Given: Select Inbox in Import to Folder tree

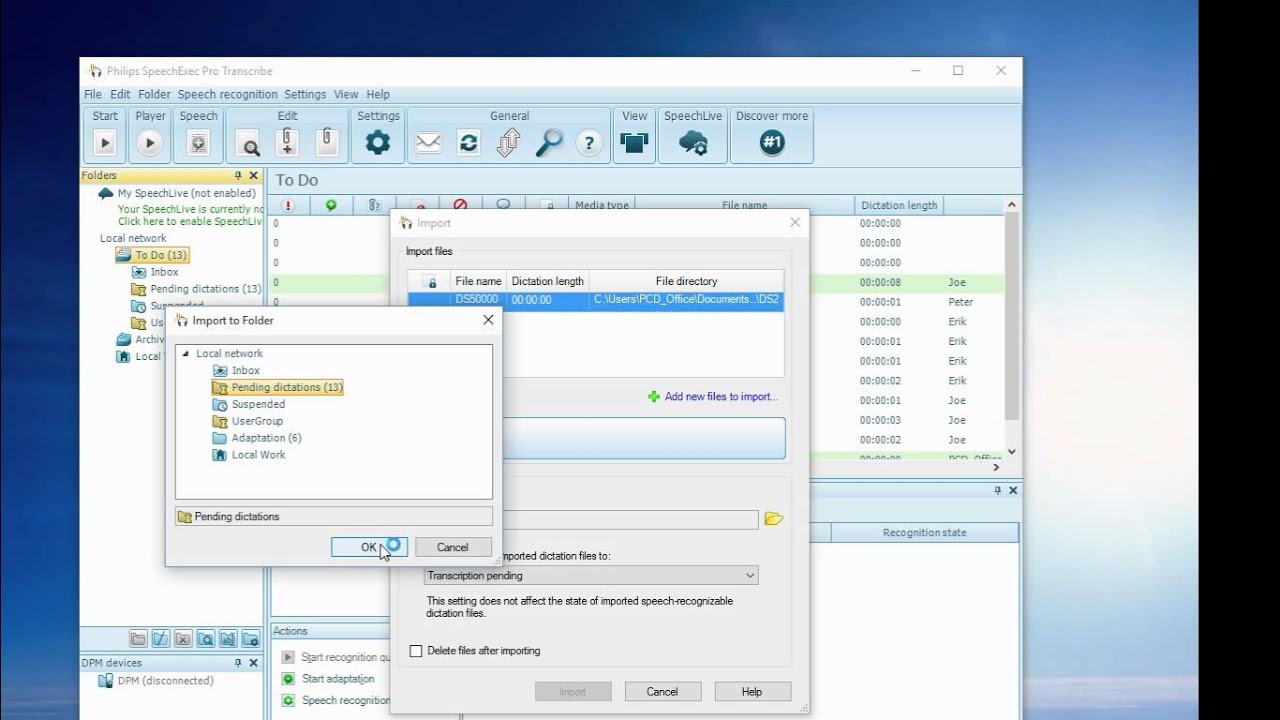Looking at the screenshot, I should coord(237,371).
